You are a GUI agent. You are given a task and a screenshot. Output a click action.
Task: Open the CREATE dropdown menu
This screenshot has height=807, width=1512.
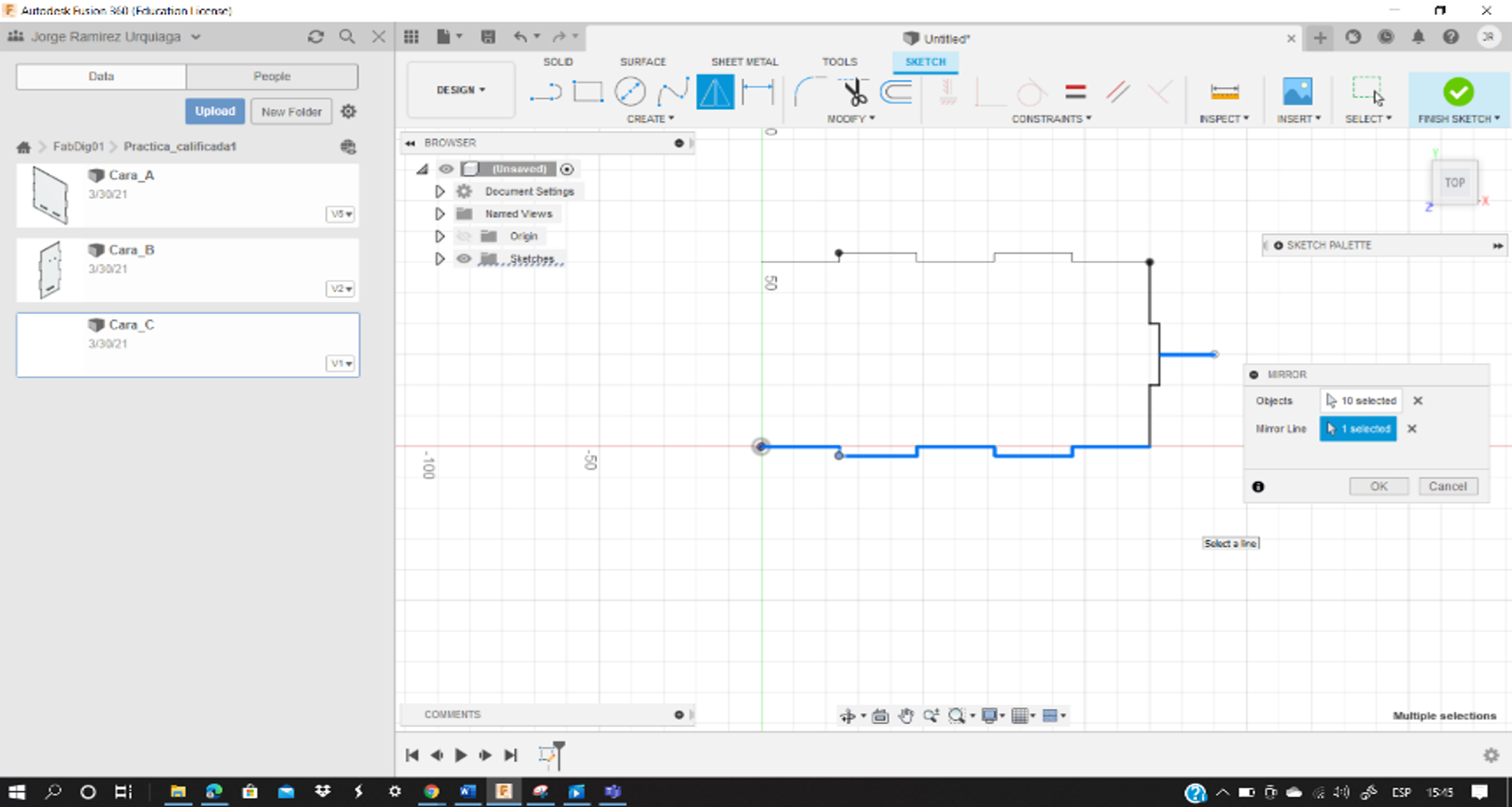pos(650,119)
